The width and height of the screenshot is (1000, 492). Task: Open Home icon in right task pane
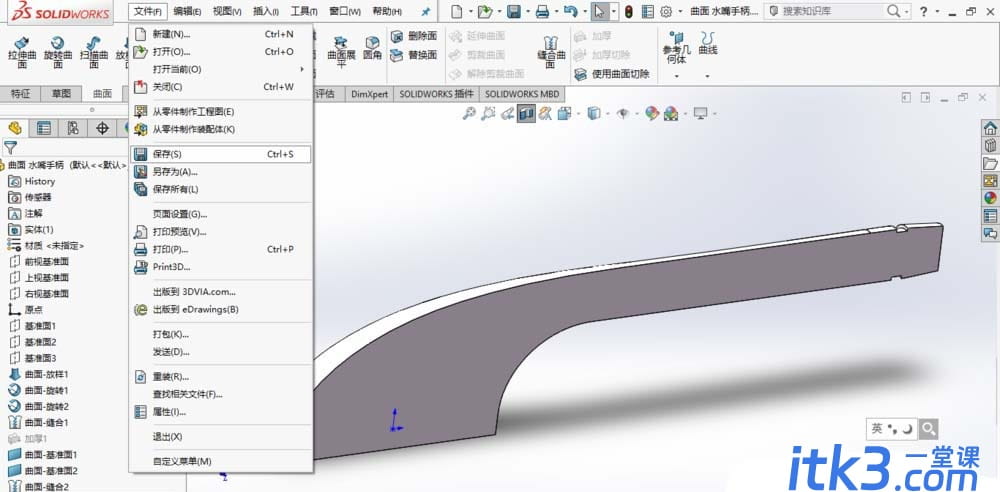(990, 128)
